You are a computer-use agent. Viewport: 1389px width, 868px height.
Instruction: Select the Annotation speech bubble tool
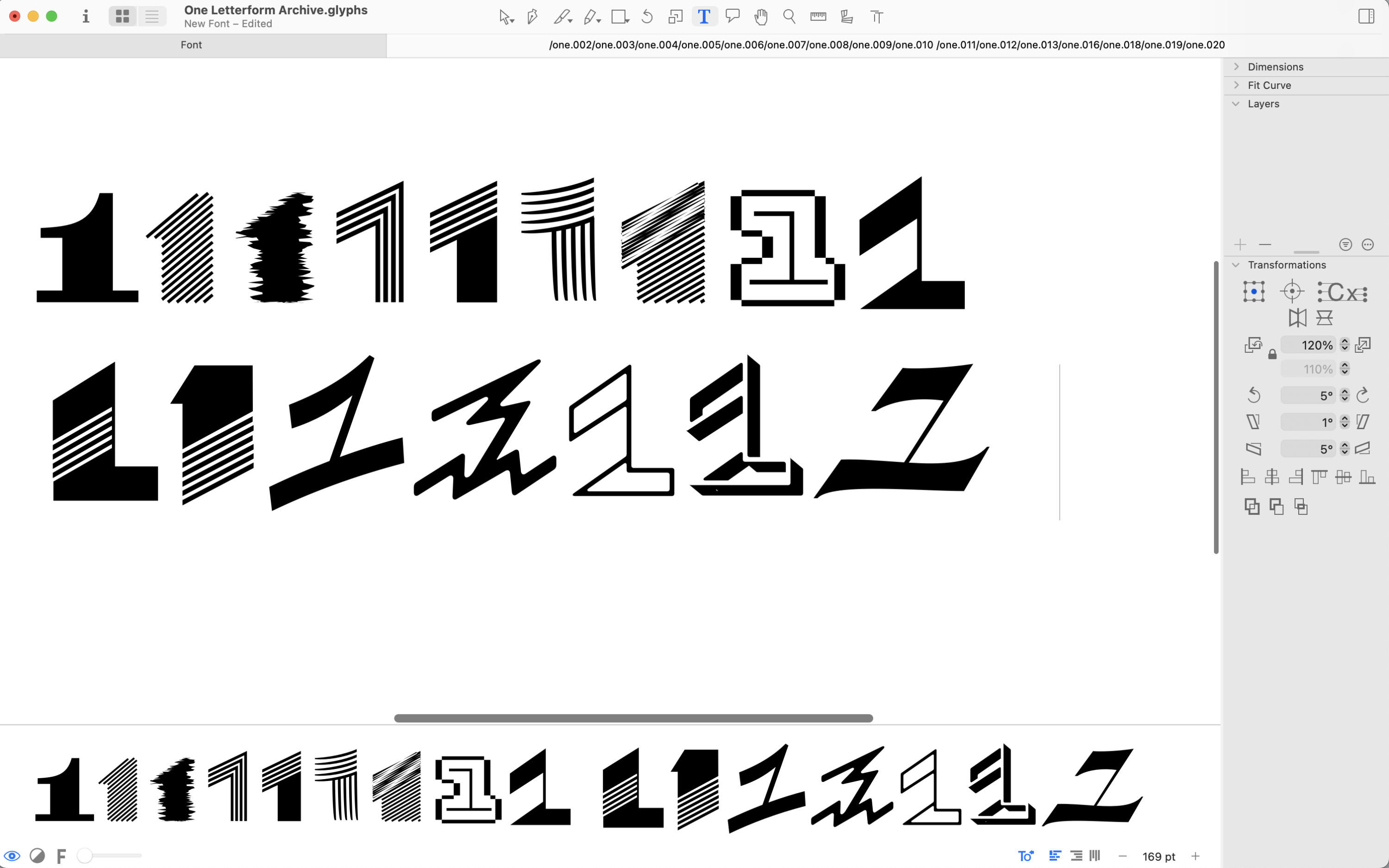click(x=732, y=16)
